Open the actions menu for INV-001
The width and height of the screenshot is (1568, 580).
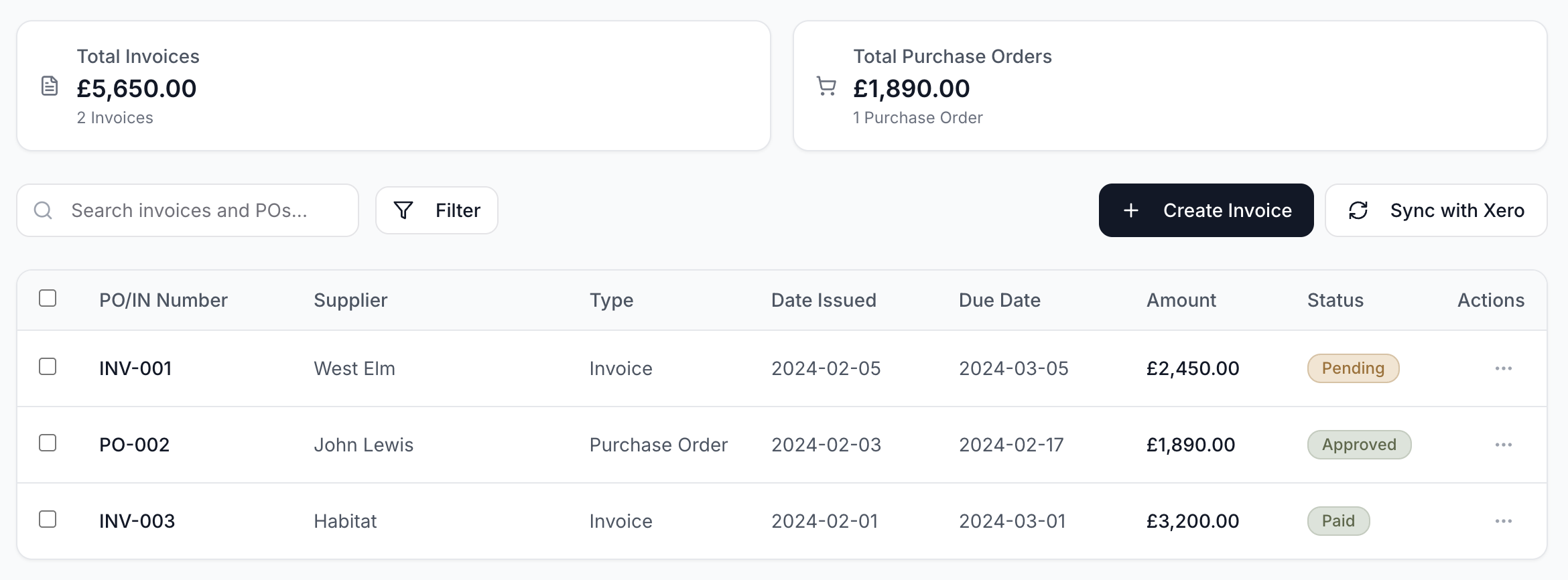tap(1504, 368)
